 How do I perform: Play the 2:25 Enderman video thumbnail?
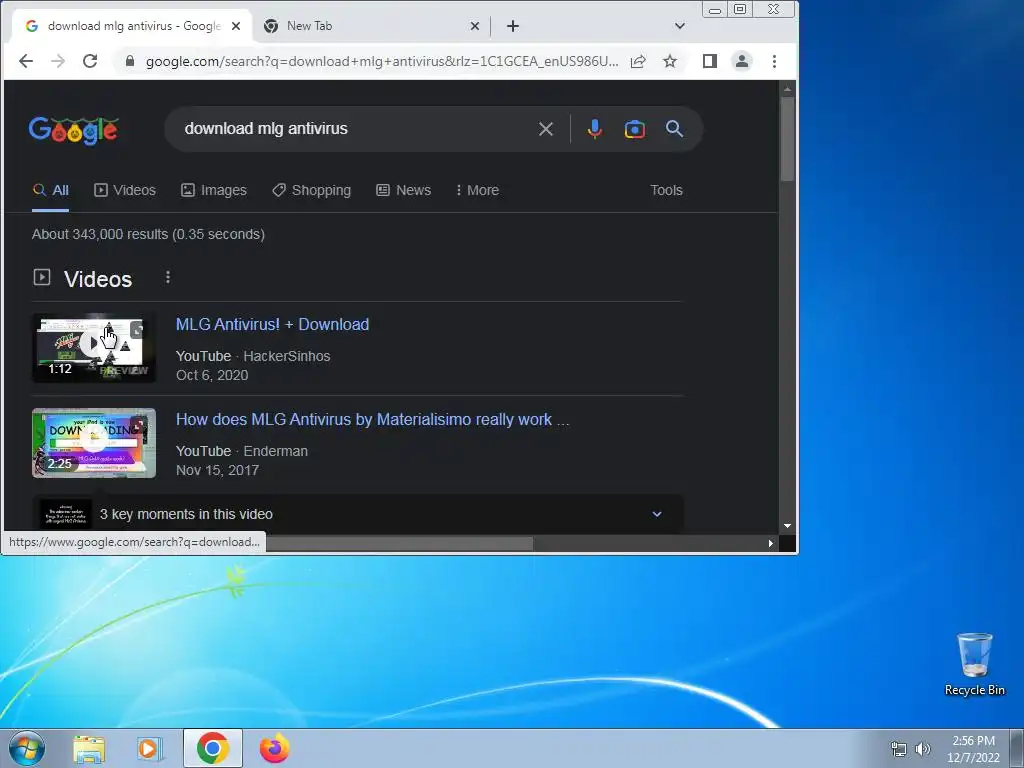click(x=94, y=443)
